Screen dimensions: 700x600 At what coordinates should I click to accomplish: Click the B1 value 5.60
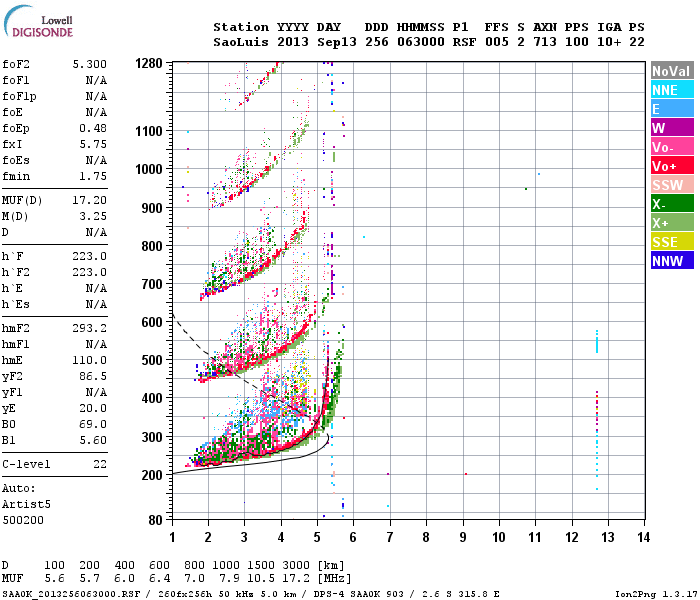(93, 440)
